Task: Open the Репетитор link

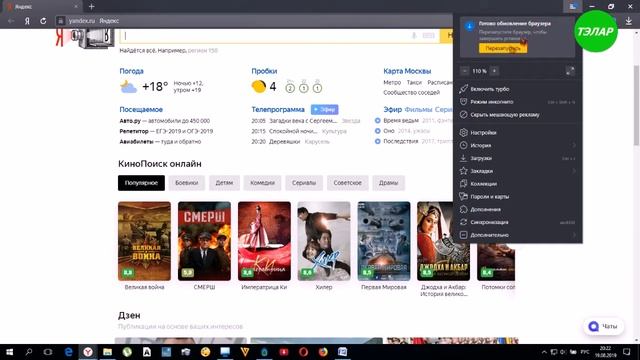Action: coord(134,131)
